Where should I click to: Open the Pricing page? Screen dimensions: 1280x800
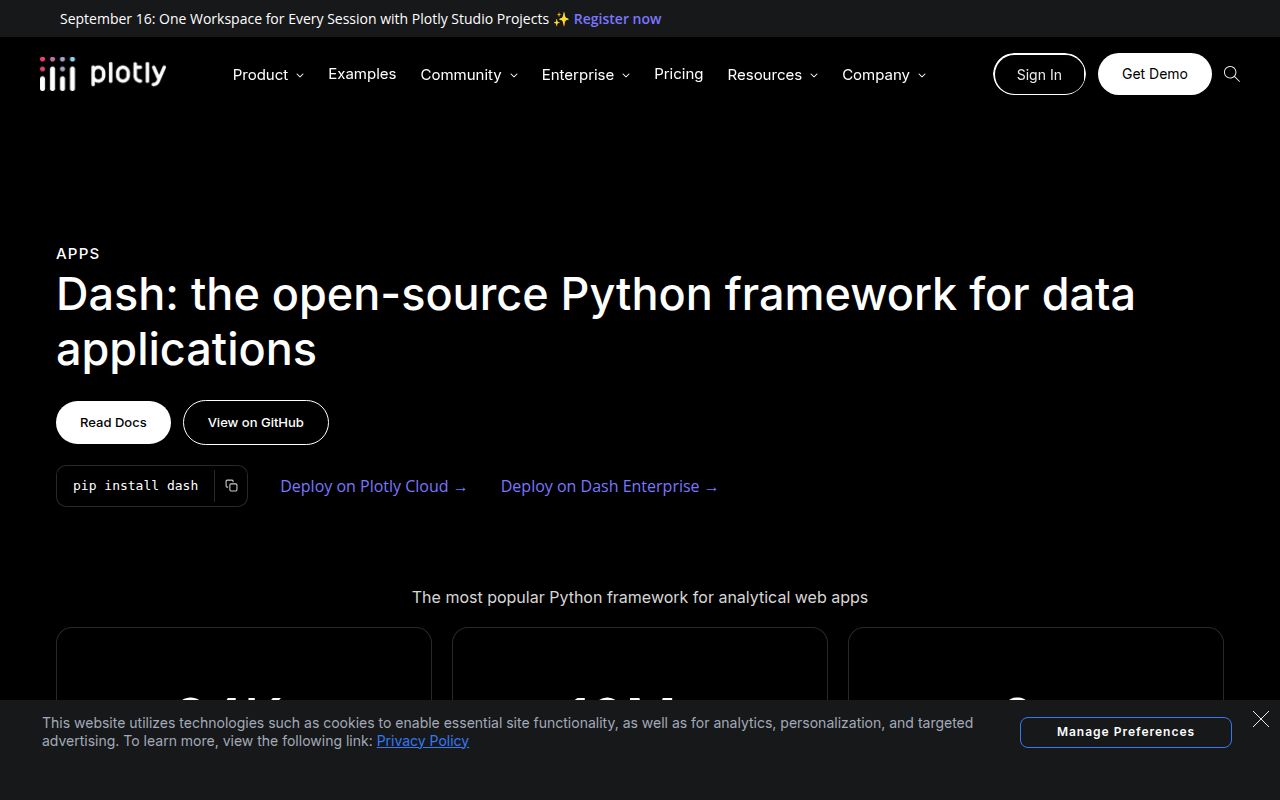click(x=678, y=74)
